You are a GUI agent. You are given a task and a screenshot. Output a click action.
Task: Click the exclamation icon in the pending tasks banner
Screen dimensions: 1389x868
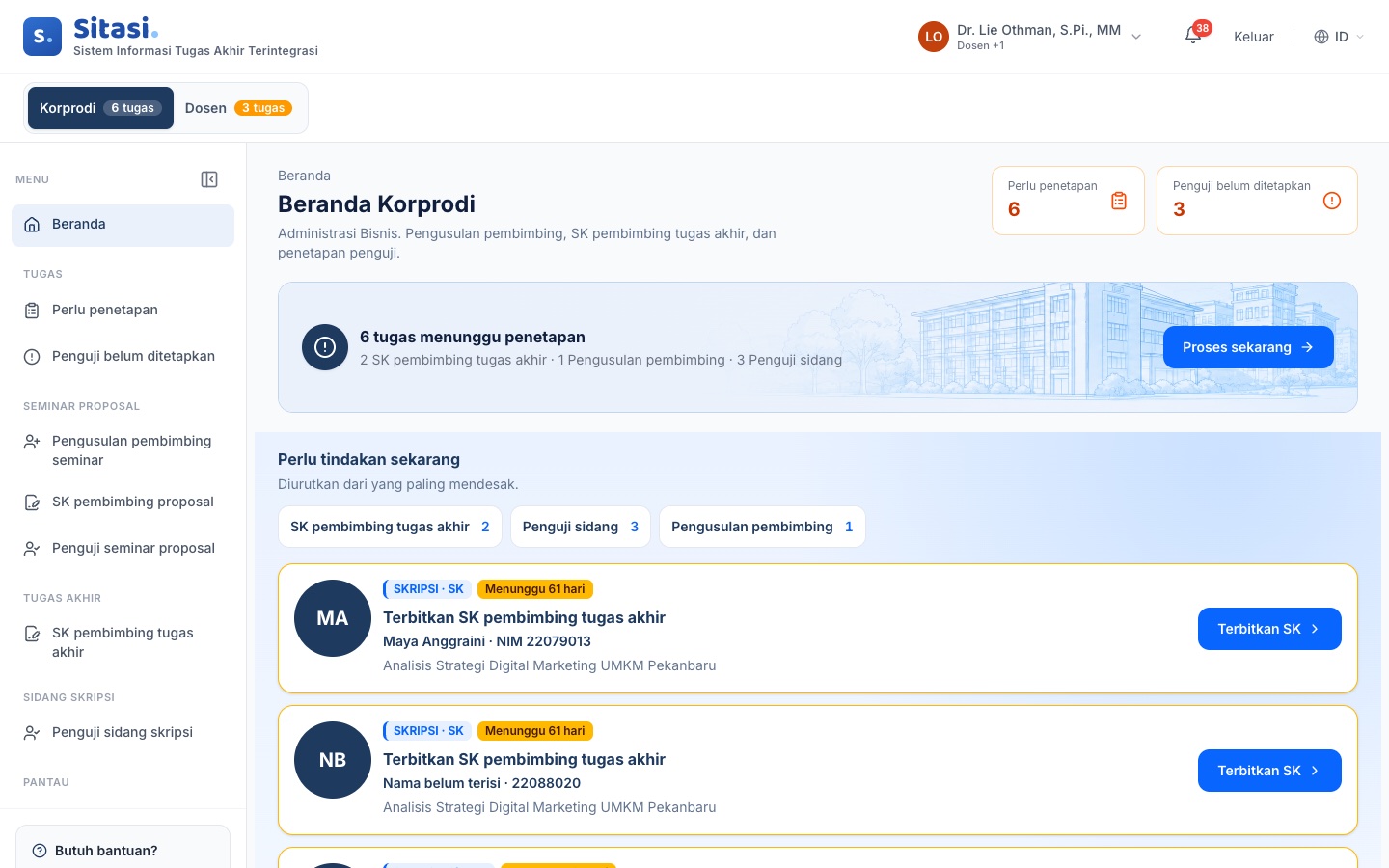(325, 347)
